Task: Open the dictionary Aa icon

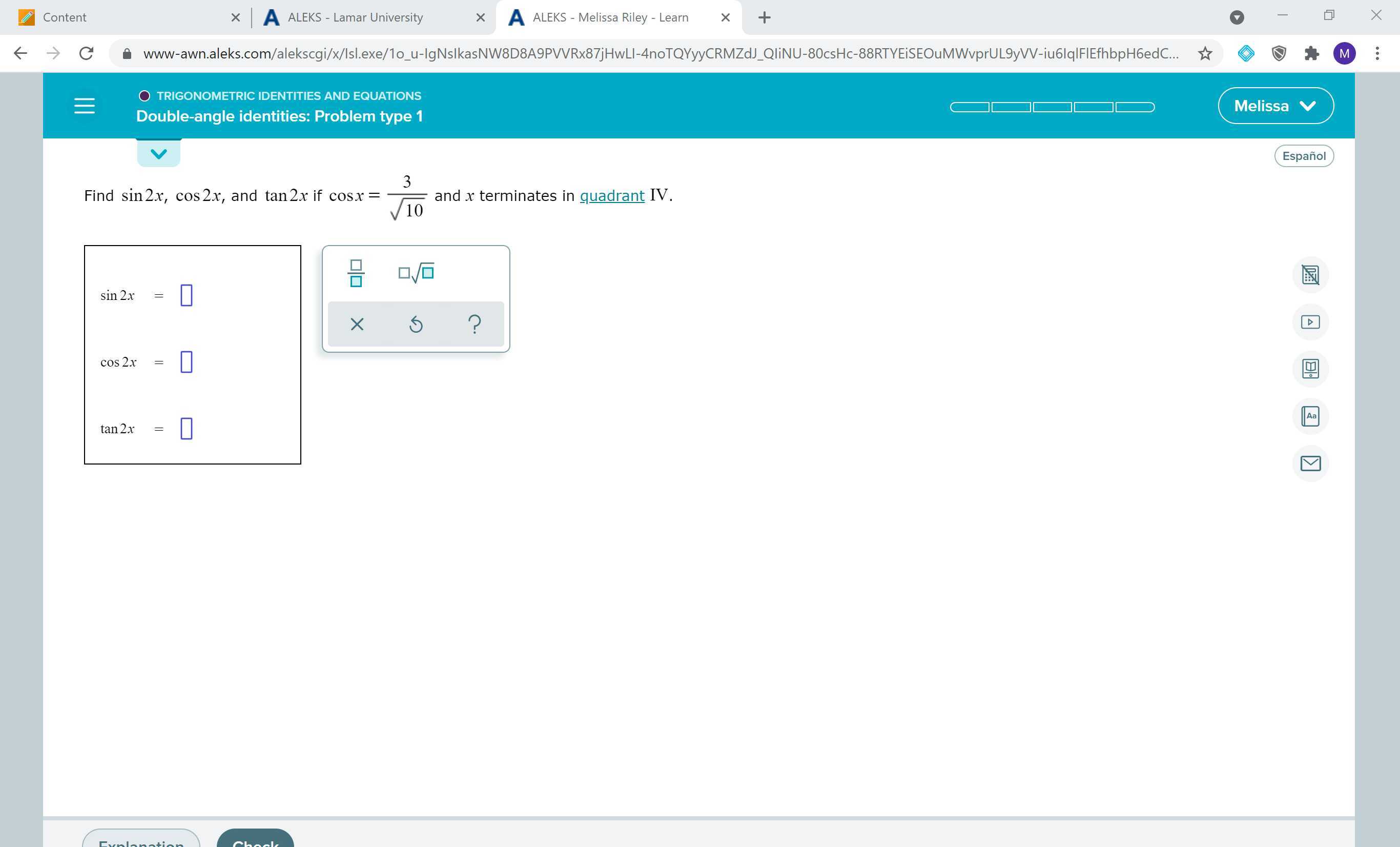Action: pyautogui.click(x=1311, y=416)
